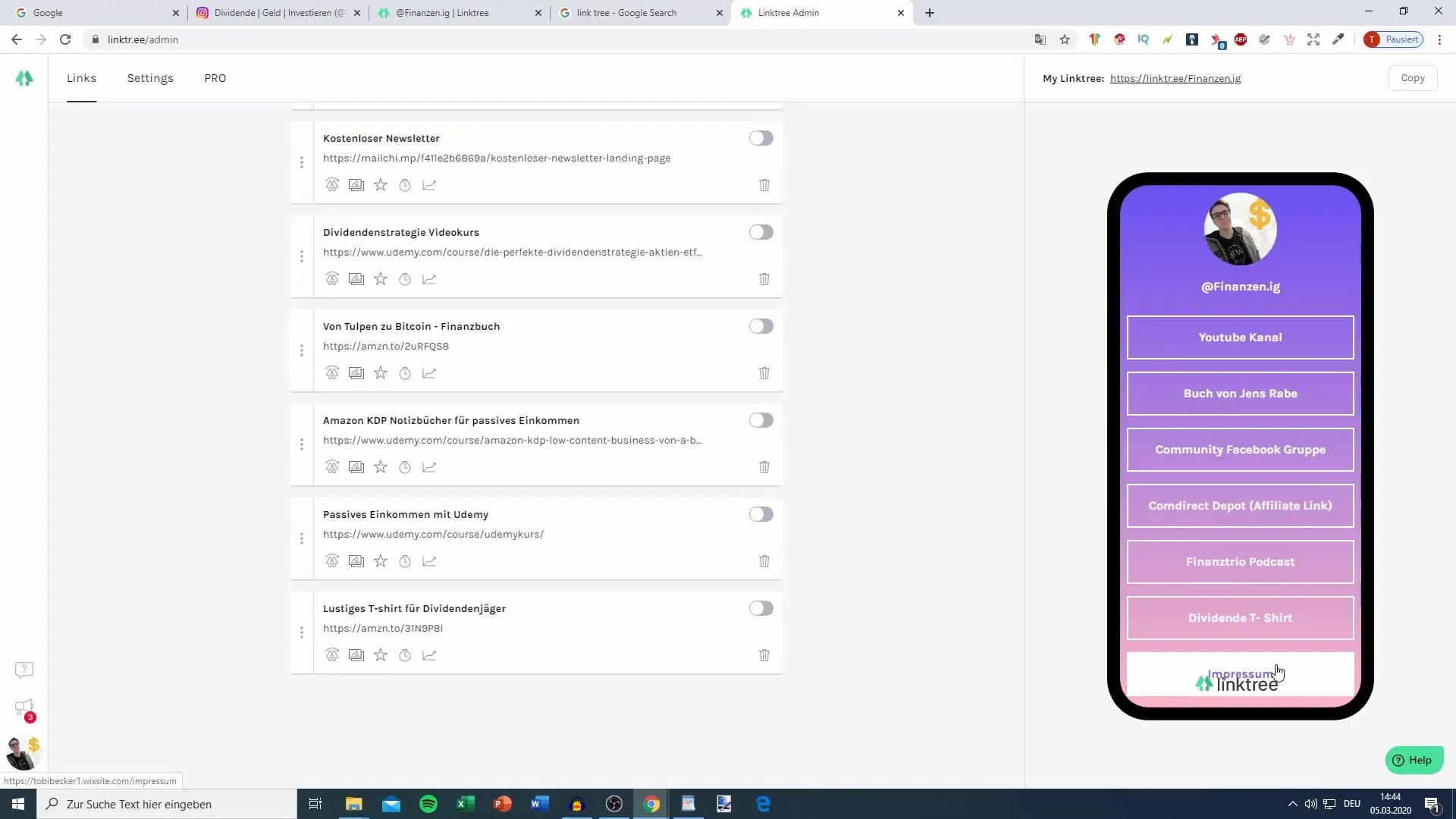1456x819 pixels.
Task: Schedule the Von Tulpen zu Bitcoin link
Action: 405,373
